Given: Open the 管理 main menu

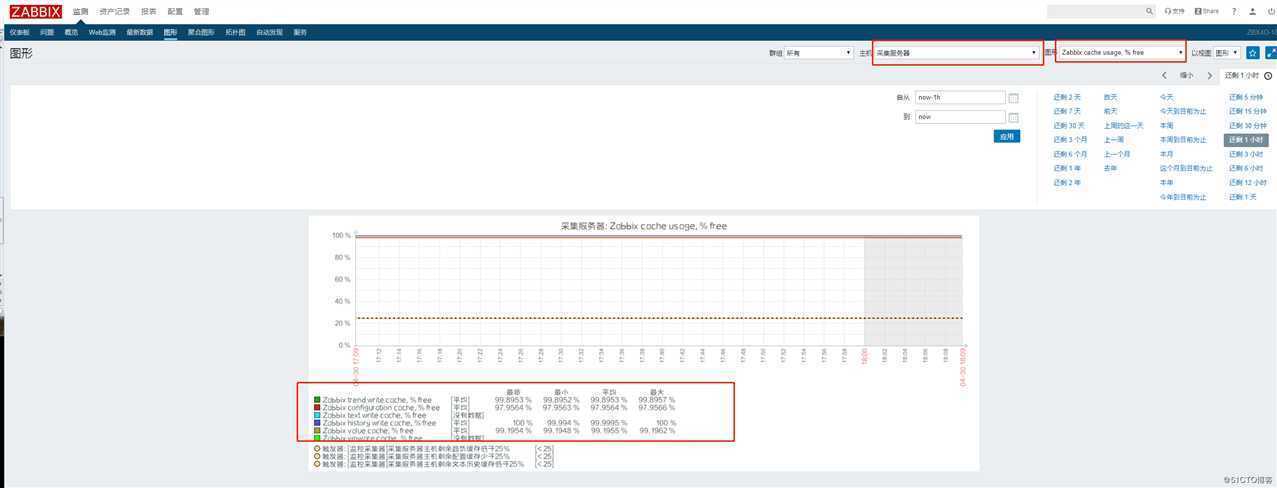Looking at the screenshot, I should tap(201, 12).
